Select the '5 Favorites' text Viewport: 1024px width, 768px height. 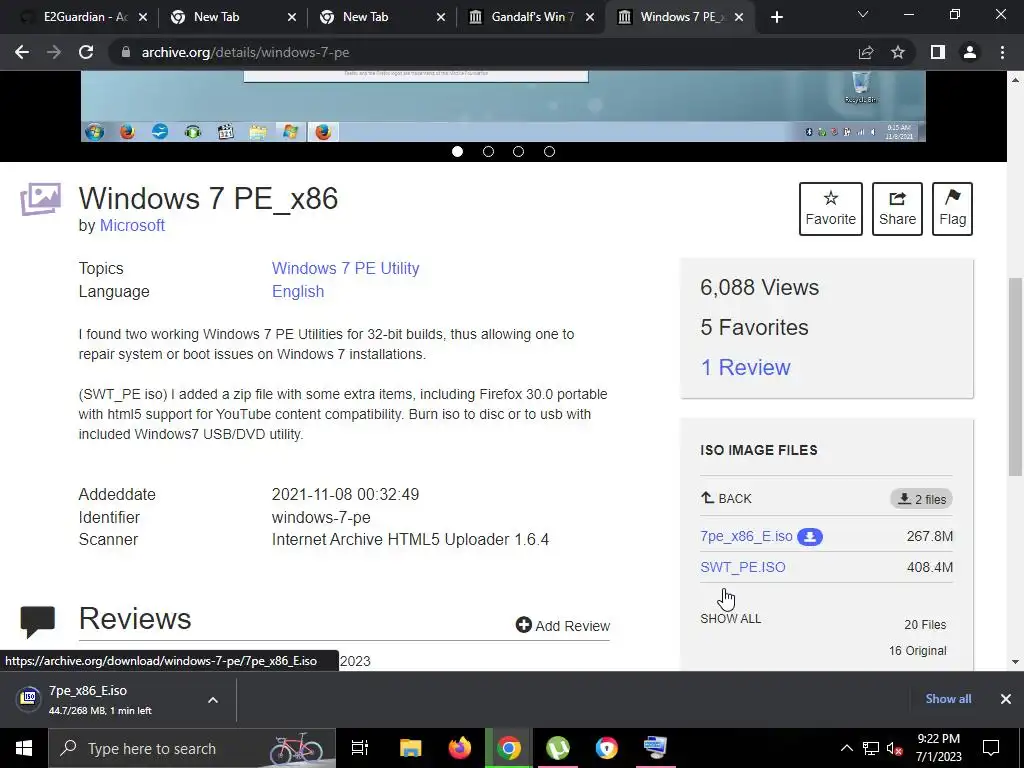754,327
